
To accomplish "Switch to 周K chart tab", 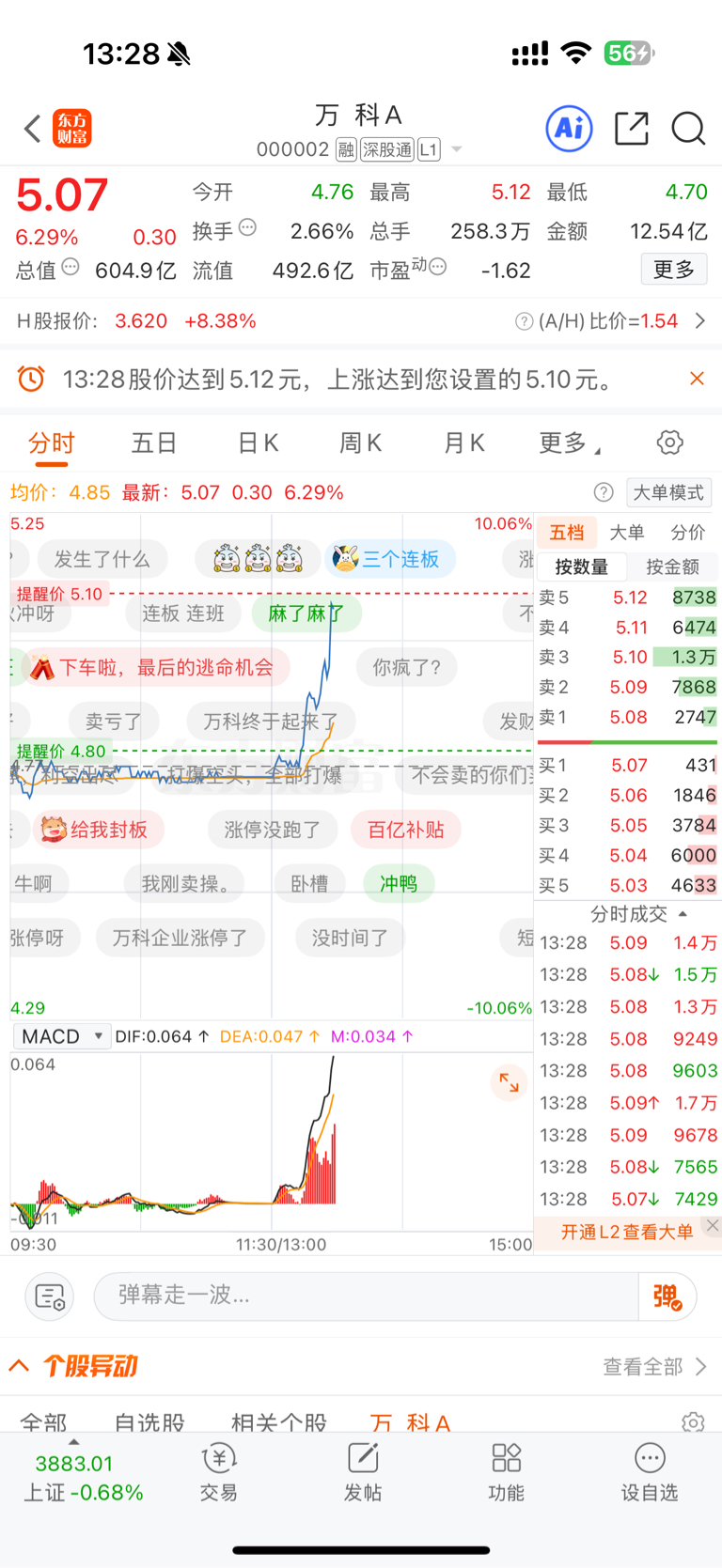I will tap(361, 442).
